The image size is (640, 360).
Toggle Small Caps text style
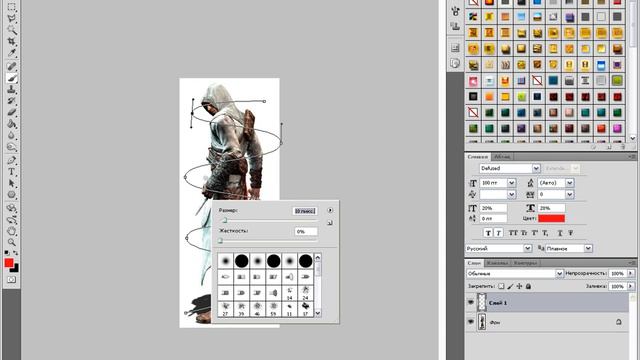tap(524, 233)
